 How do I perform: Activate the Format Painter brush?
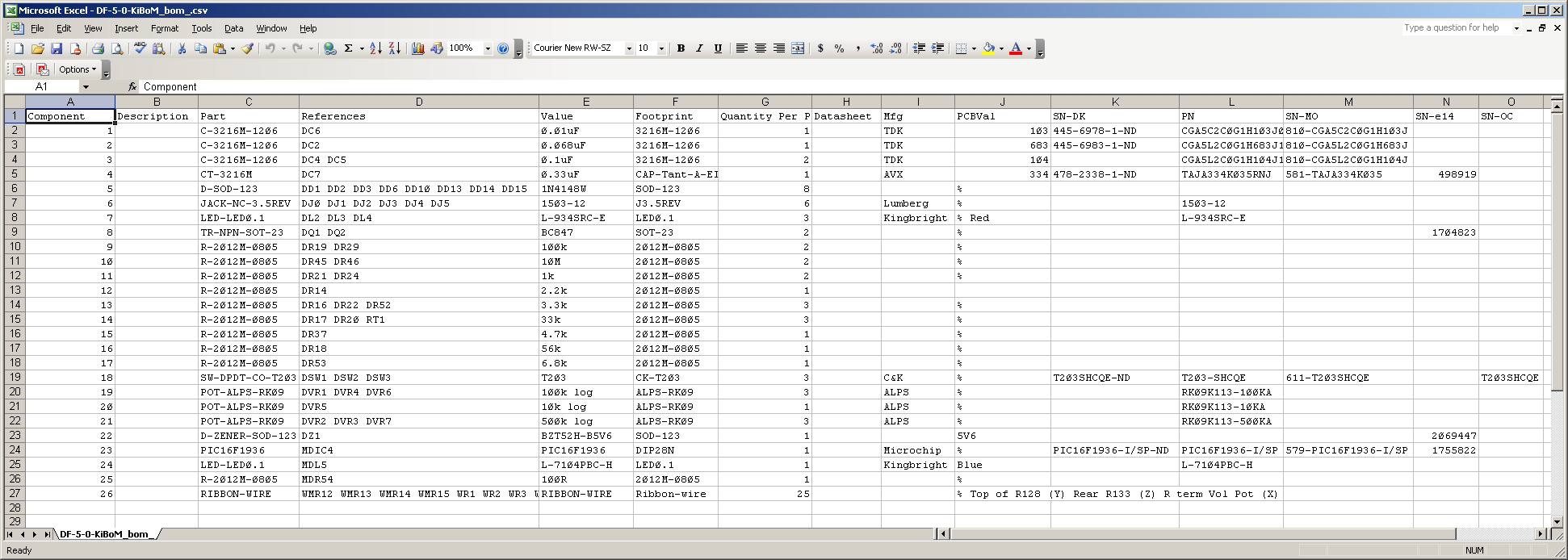tap(248, 48)
